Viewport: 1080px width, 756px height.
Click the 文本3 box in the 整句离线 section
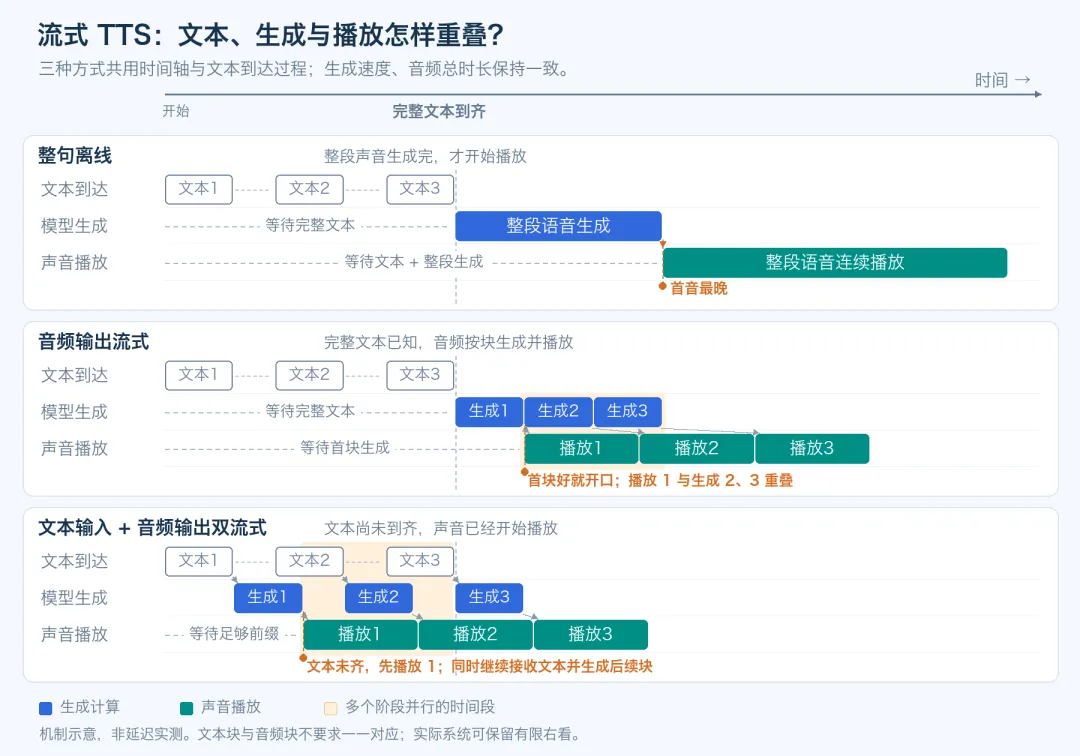coord(420,189)
